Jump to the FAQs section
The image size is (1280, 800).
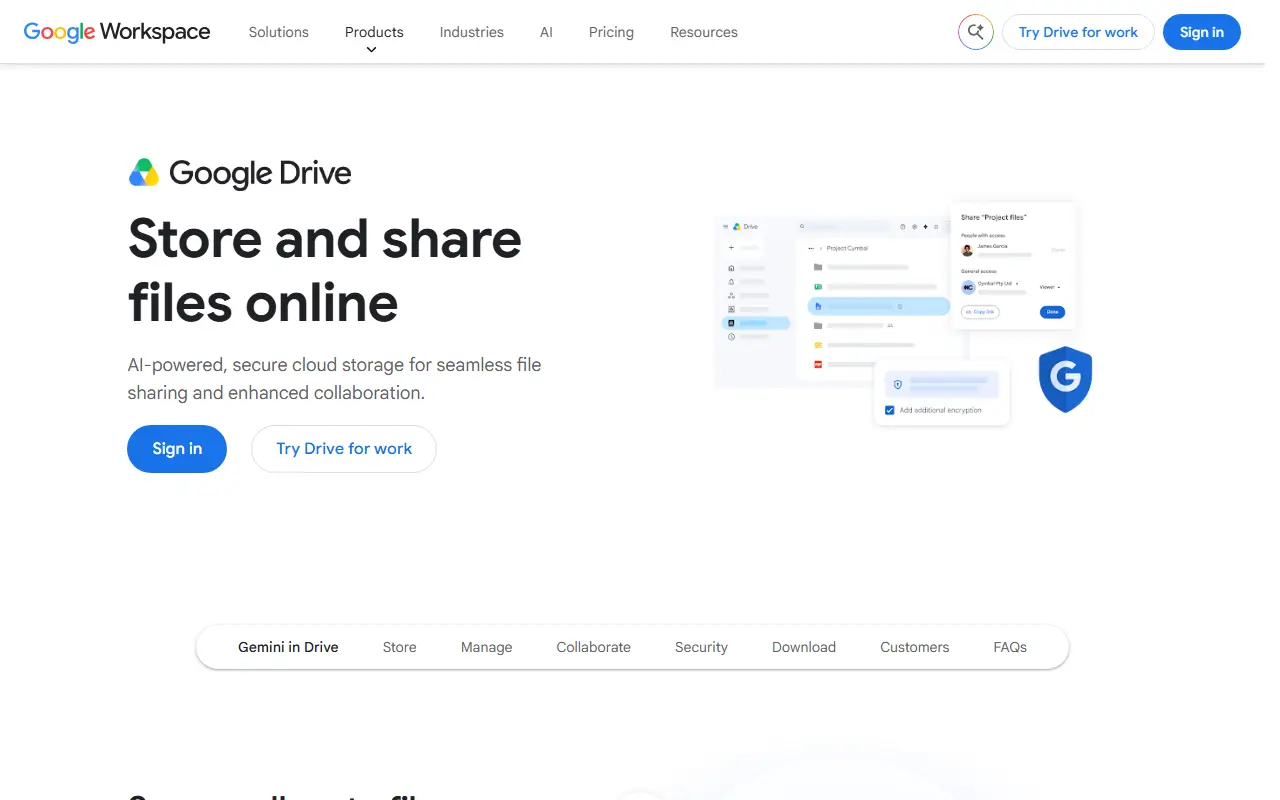point(1010,647)
